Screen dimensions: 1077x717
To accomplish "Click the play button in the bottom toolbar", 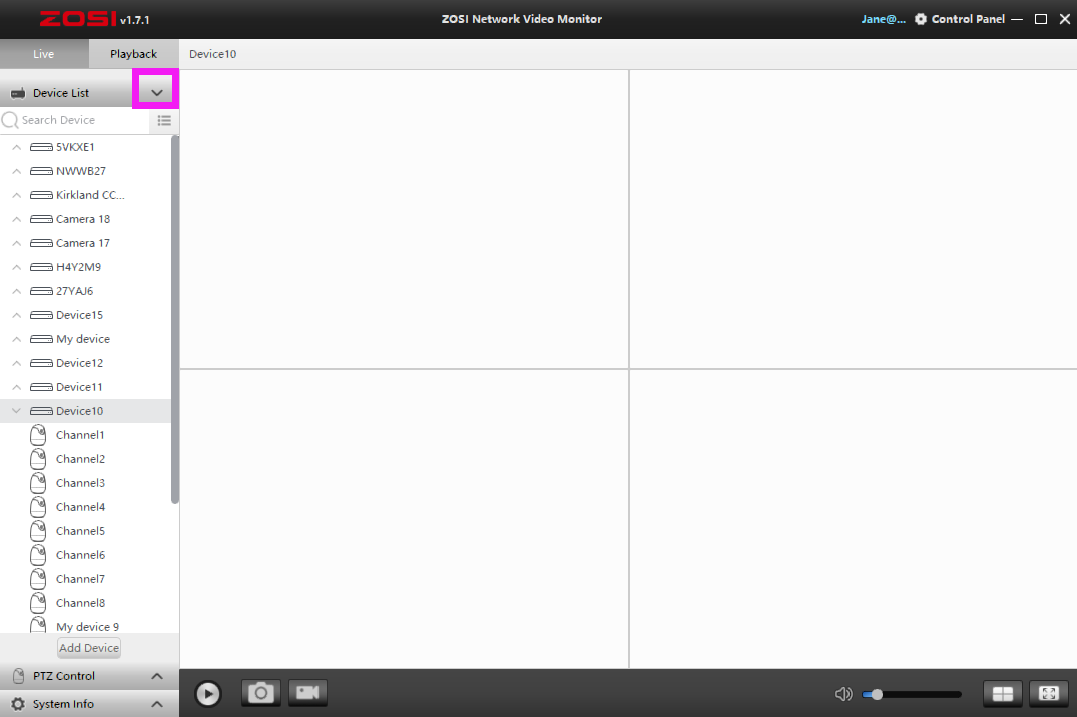I will (208, 693).
